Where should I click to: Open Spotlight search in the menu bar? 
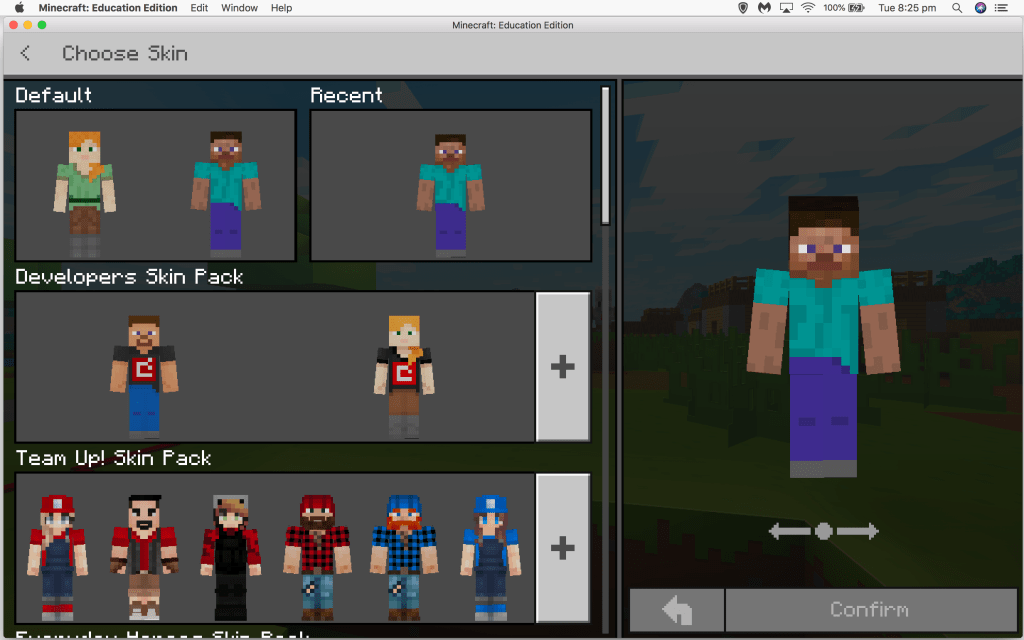(957, 8)
